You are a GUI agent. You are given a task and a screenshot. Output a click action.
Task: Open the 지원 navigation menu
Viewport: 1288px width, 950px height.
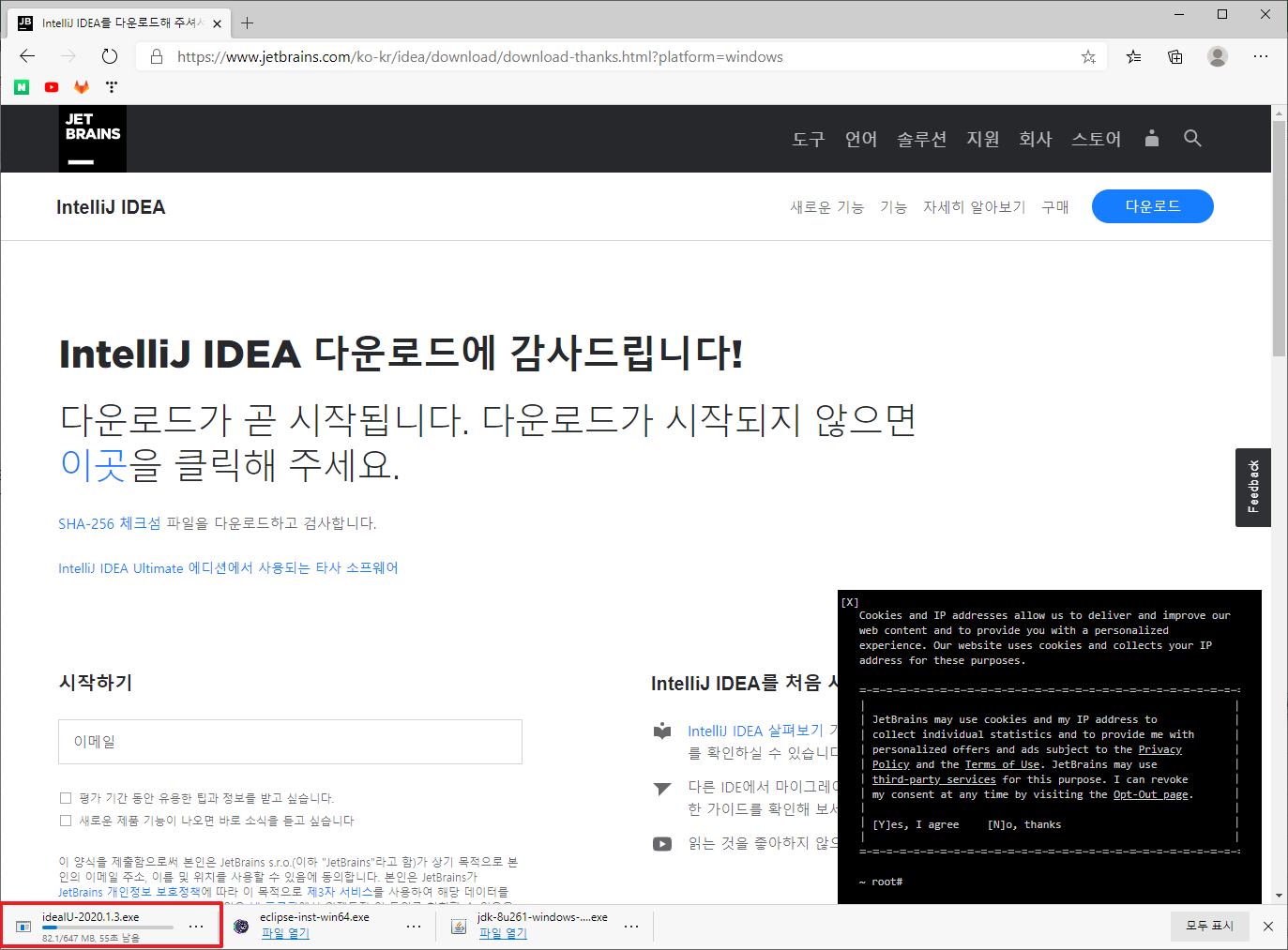coord(983,139)
